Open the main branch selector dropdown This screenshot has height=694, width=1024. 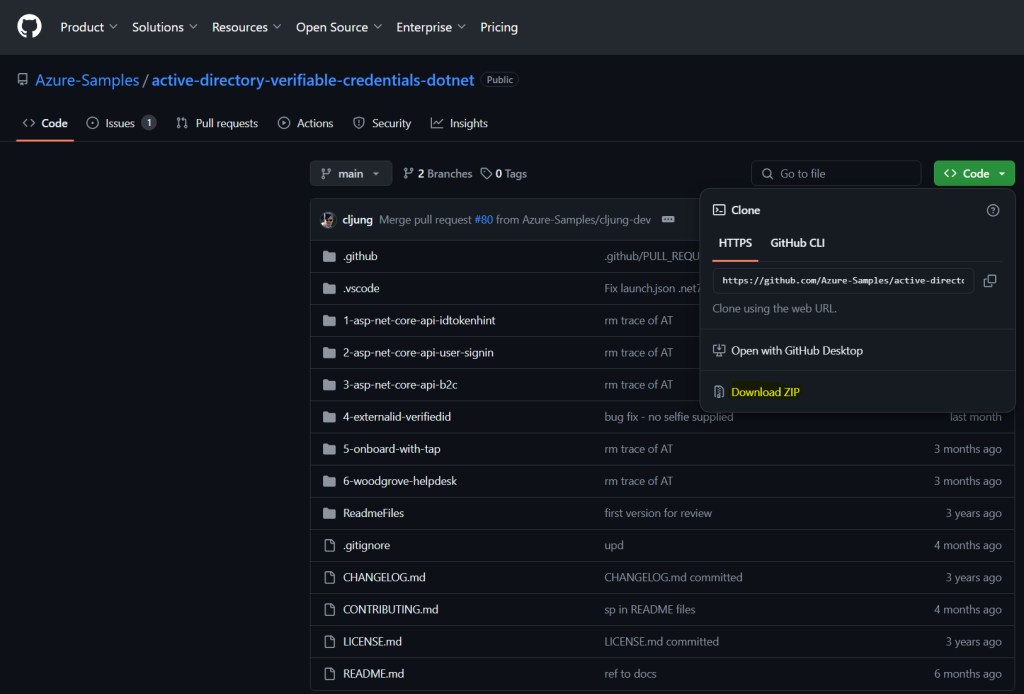[x=351, y=174]
